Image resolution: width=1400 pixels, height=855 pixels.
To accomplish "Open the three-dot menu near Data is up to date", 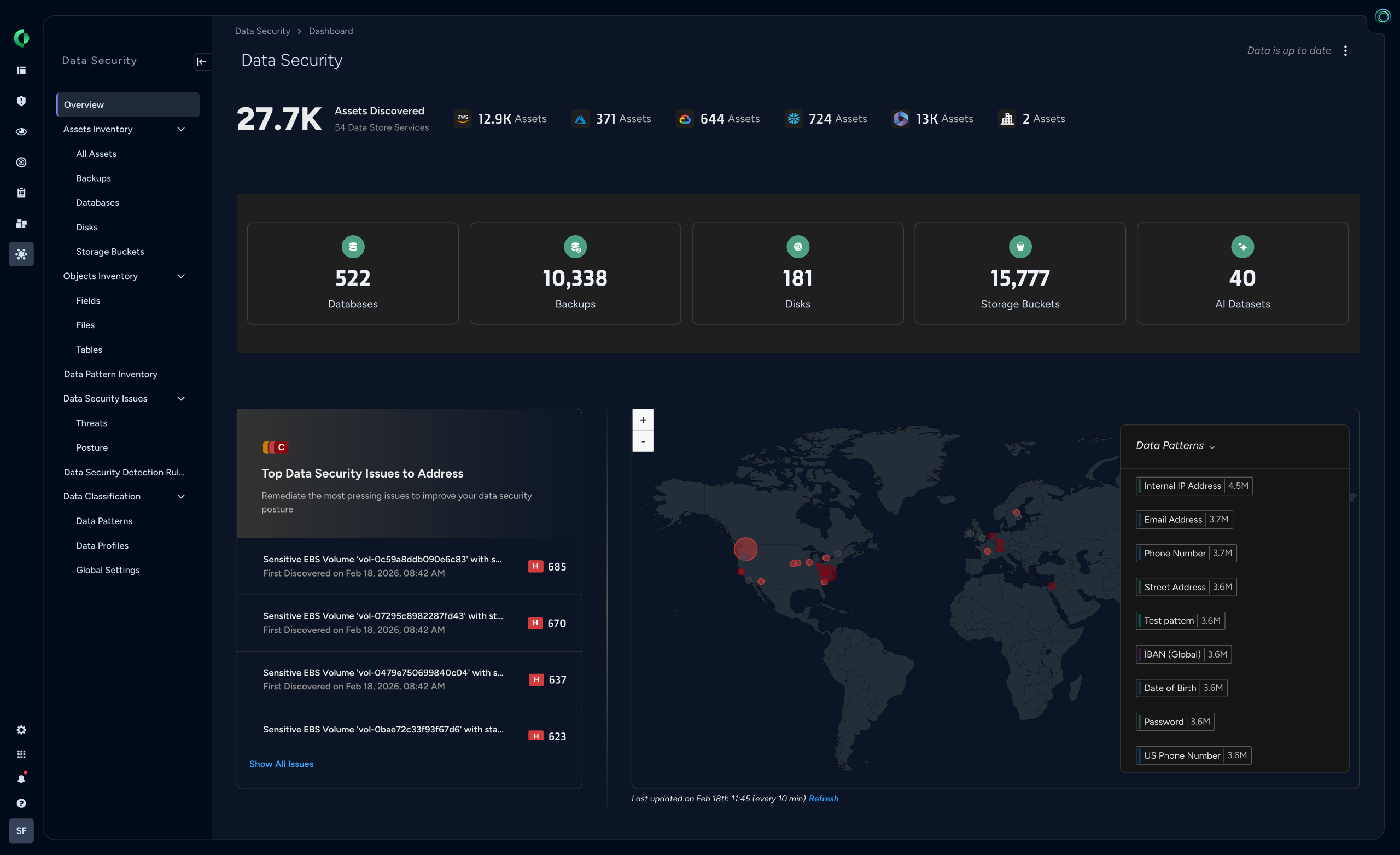I will [1345, 50].
